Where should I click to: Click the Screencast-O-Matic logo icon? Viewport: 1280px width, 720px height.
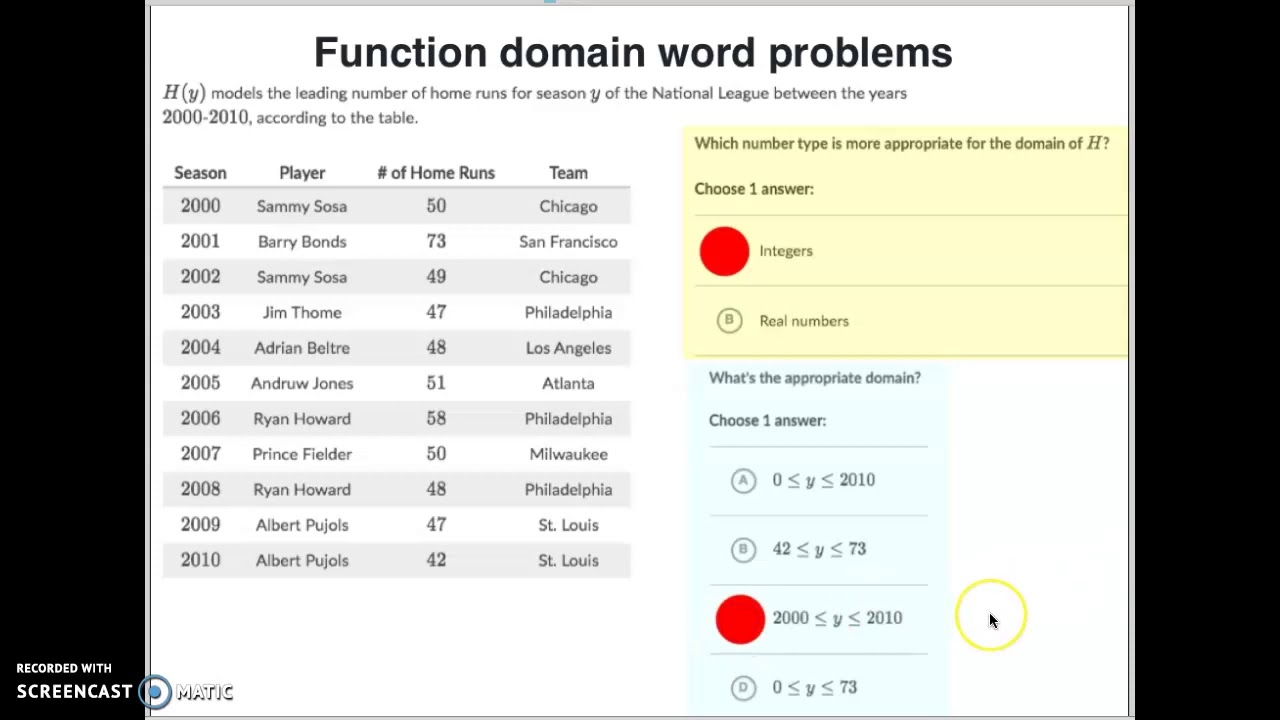[x=155, y=691]
